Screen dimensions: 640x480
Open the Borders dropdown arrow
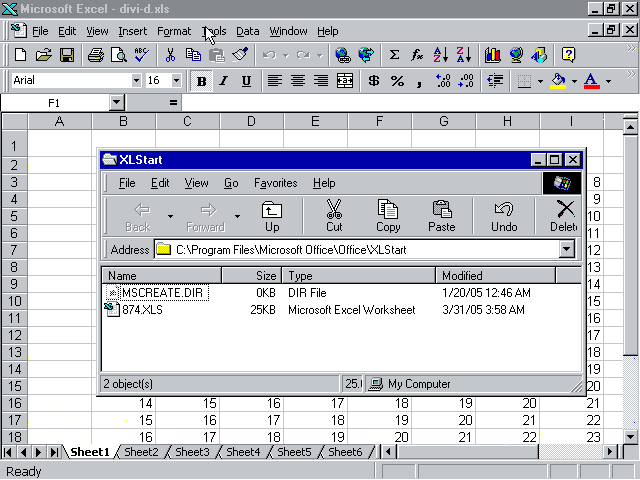540,81
